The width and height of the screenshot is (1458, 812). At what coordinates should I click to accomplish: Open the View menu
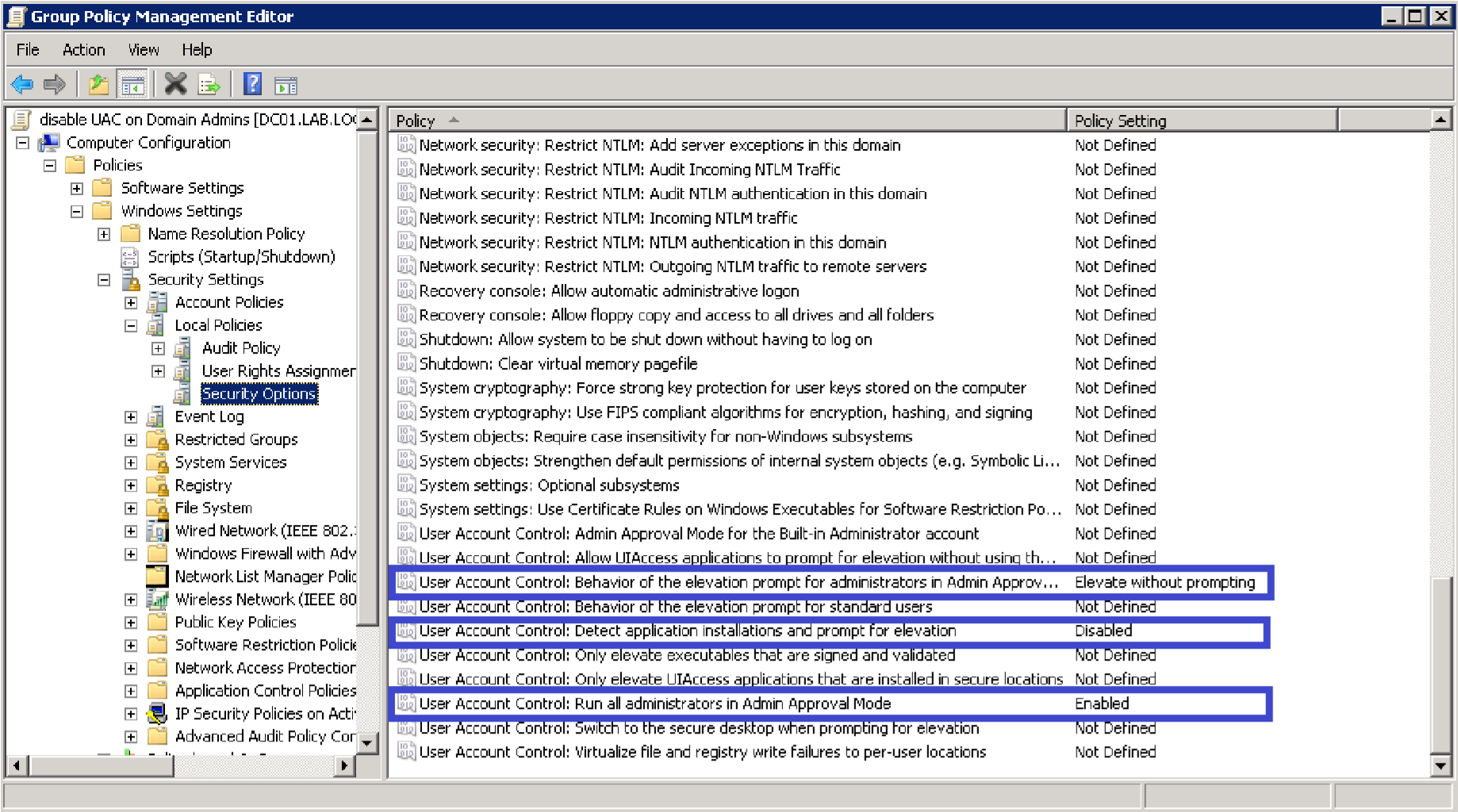pos(144,50)
